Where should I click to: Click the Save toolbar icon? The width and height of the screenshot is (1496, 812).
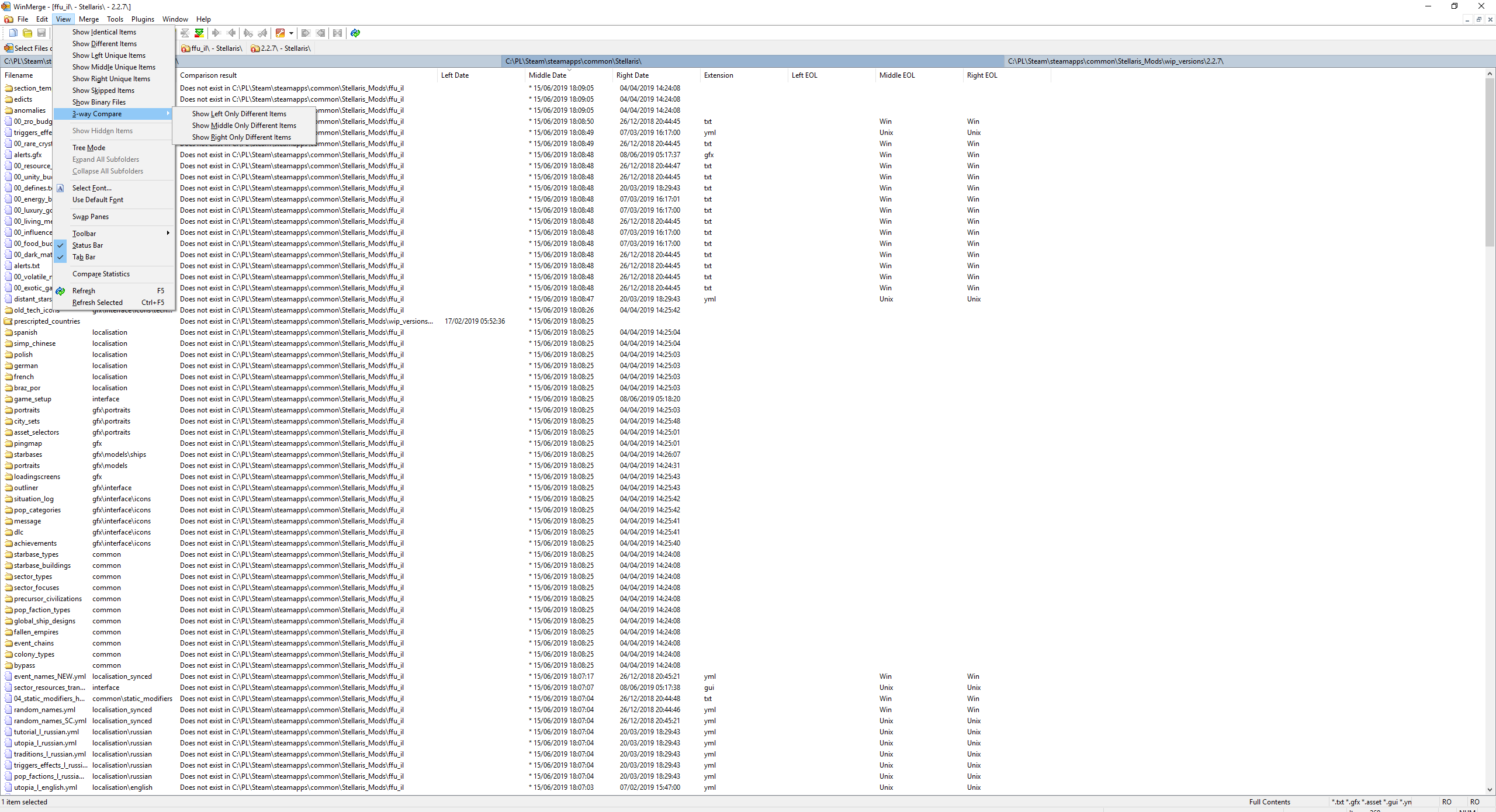tap(41, 33)
